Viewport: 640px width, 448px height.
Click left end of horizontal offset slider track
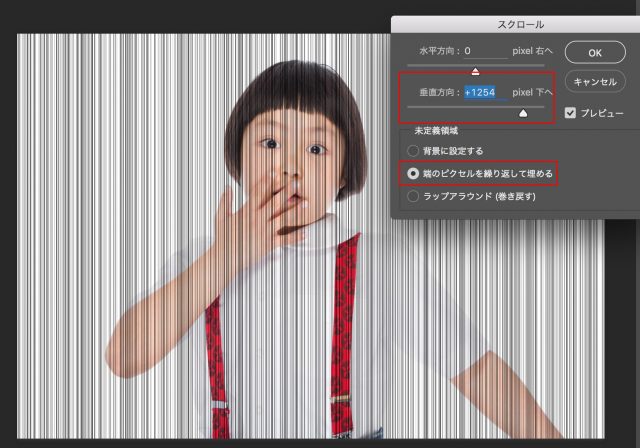[x=408, y=66]
